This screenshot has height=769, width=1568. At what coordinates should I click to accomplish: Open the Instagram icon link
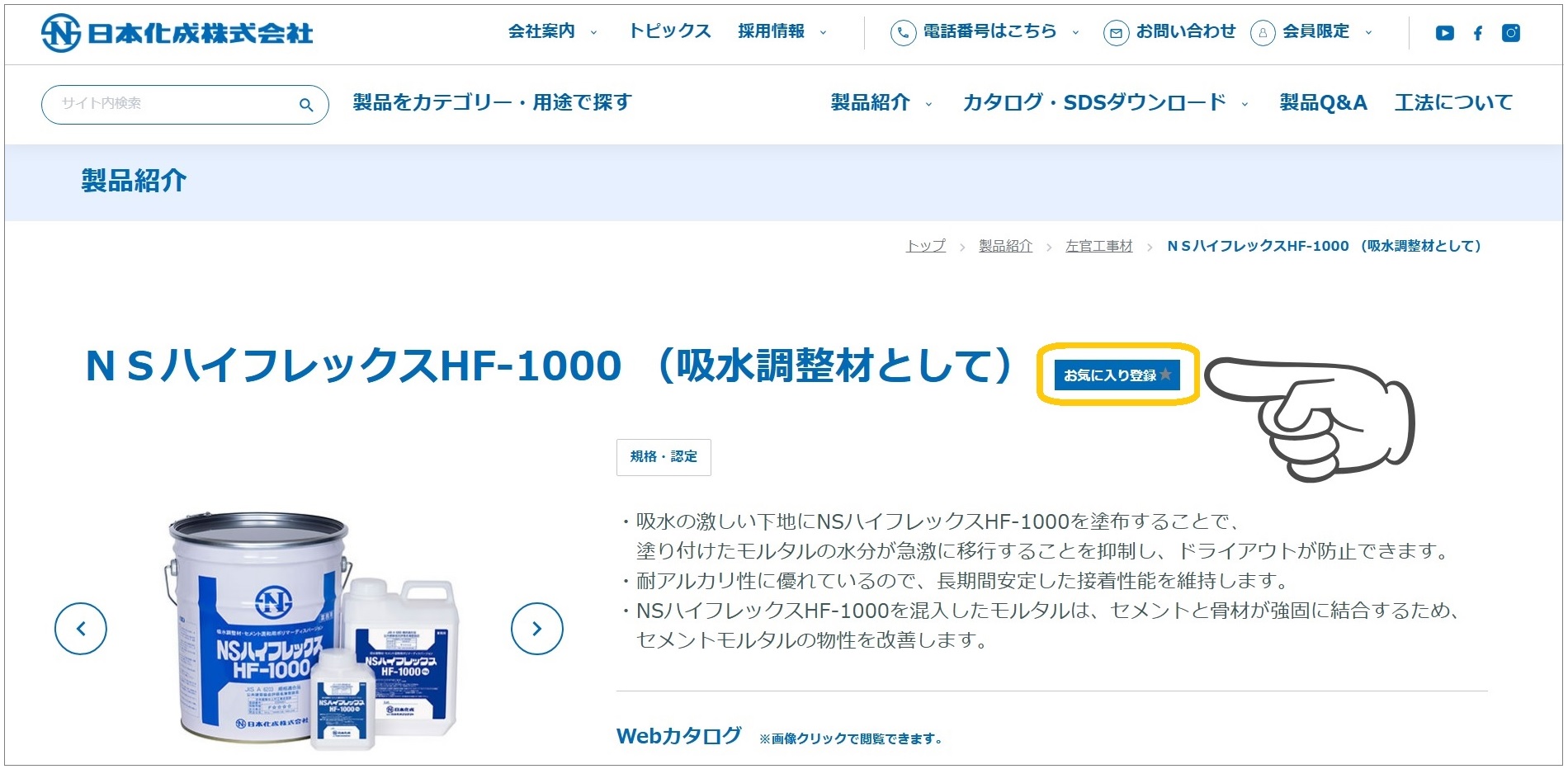[x=1511, y=33]
